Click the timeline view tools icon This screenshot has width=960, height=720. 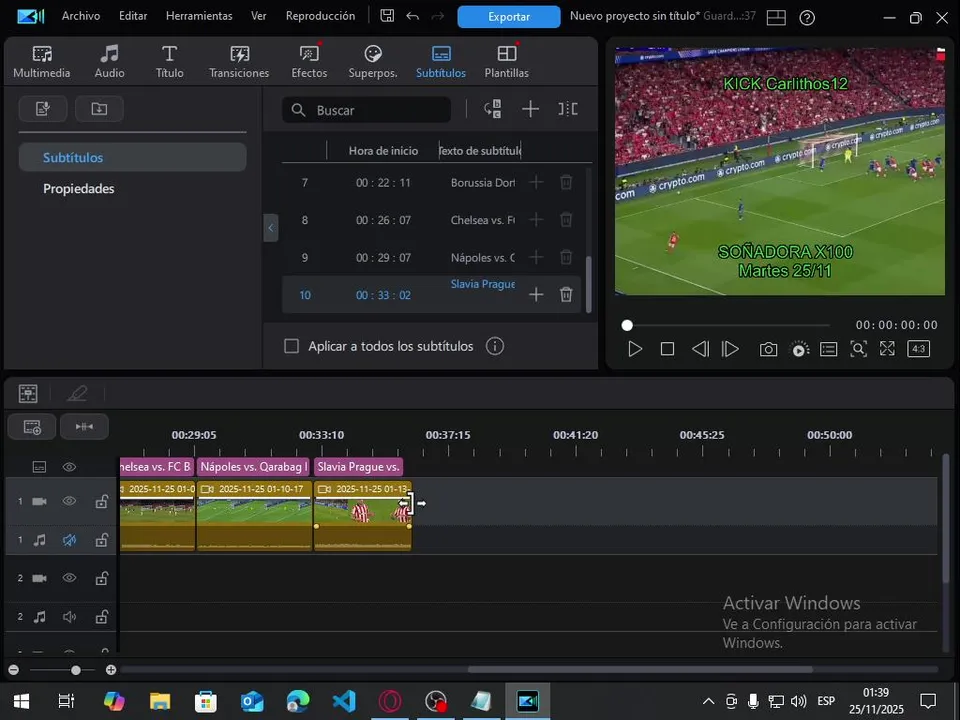28,394
